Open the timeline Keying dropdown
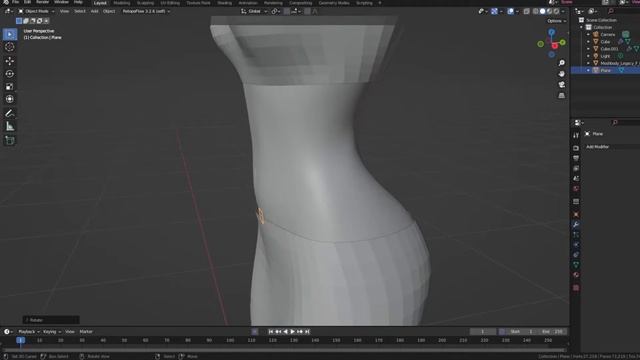 pos(52,332)
